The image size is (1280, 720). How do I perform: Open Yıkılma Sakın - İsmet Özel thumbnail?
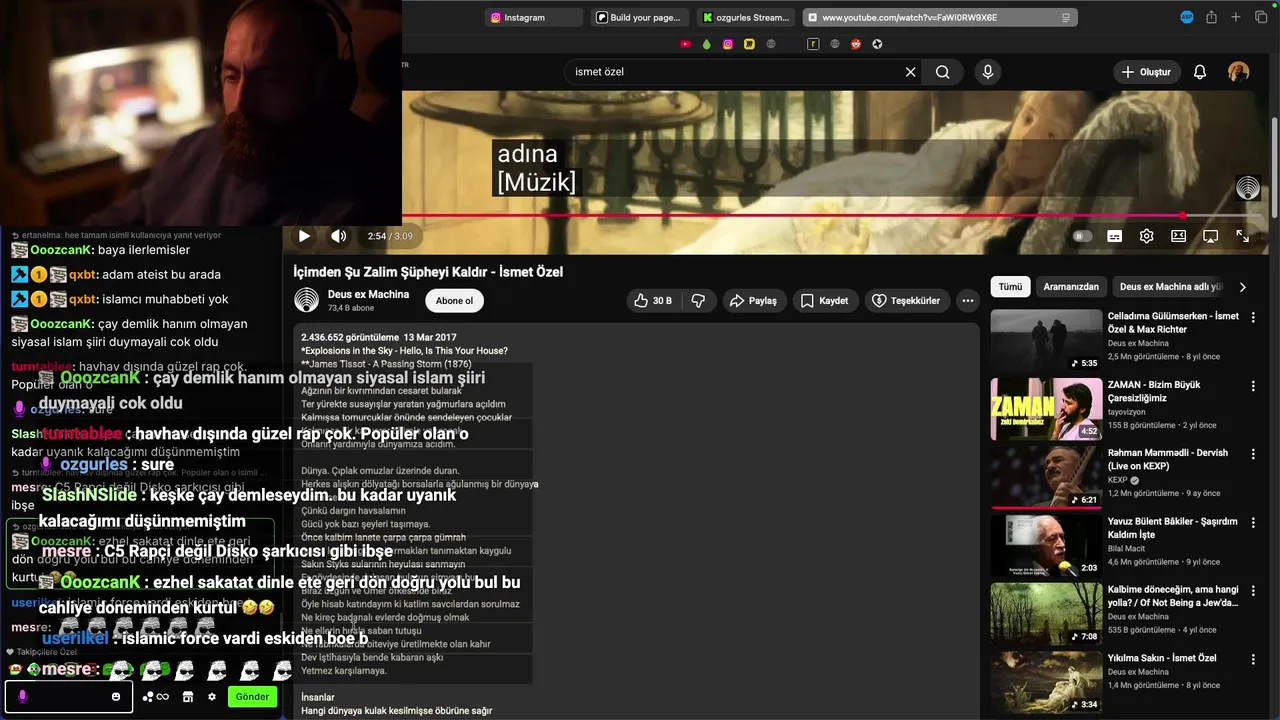1046,683
